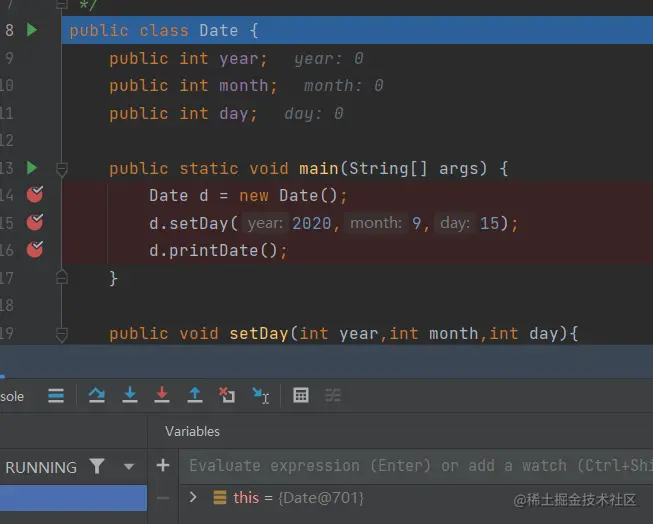Image resolution: width=653 pixels, height=524 pixels.
Task: Click 'main' in the method declaration
Action: click(319, 169)
